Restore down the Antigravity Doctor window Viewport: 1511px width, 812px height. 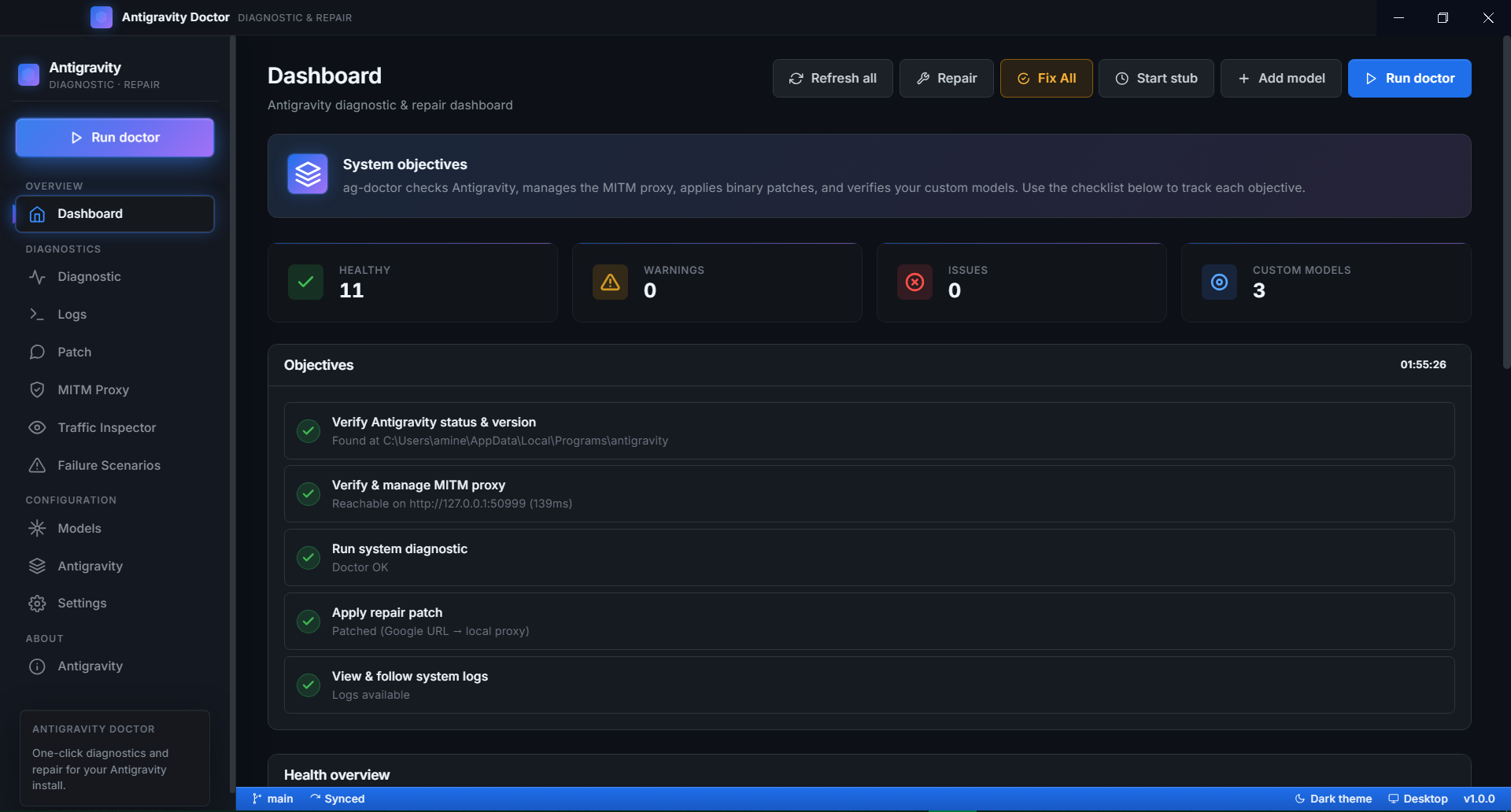coord(1443,17)
